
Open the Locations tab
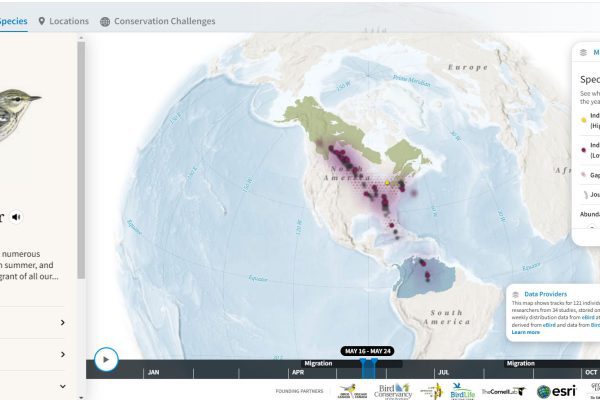tap(63, 21)
